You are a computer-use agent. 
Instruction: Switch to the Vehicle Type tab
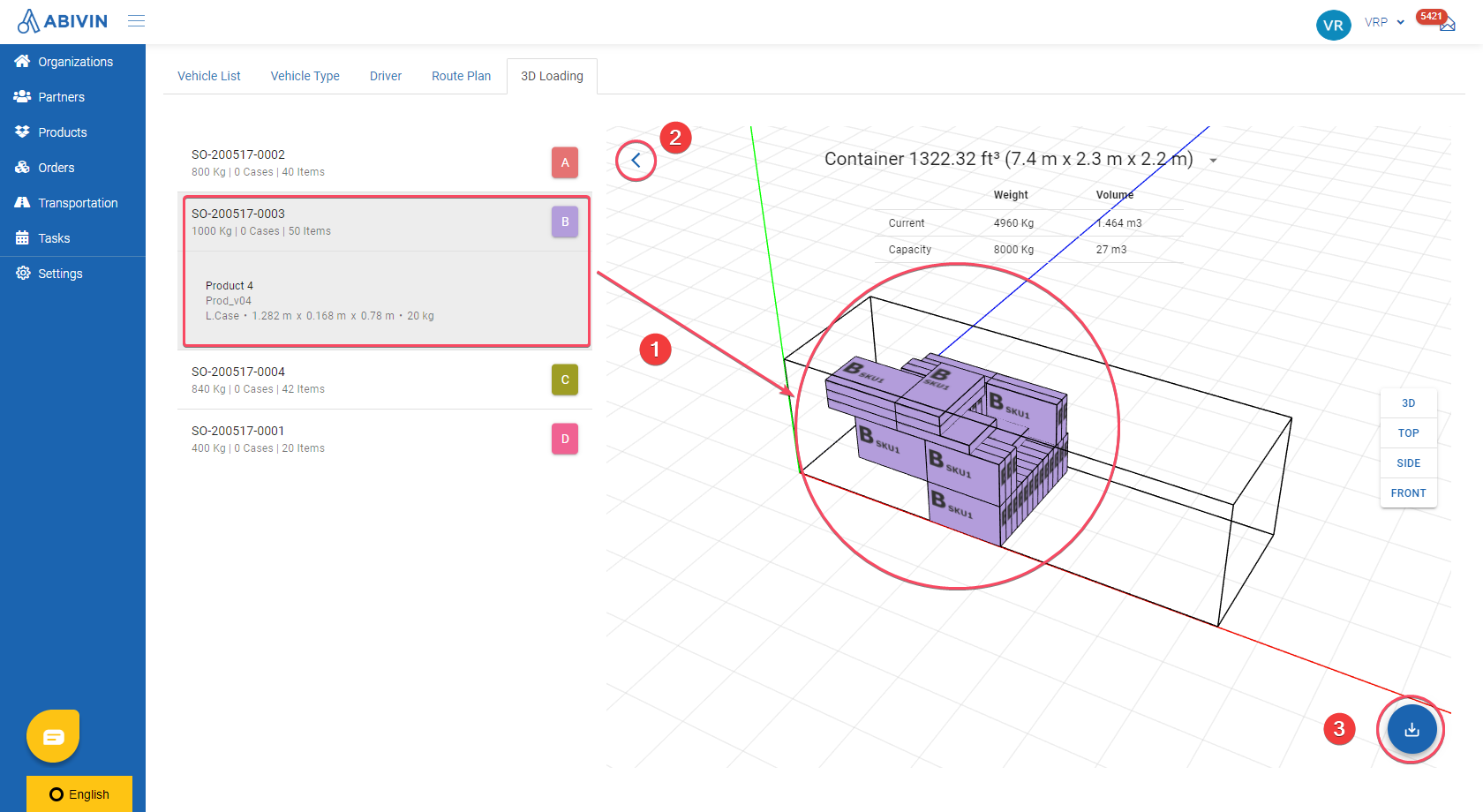[305, 76]
